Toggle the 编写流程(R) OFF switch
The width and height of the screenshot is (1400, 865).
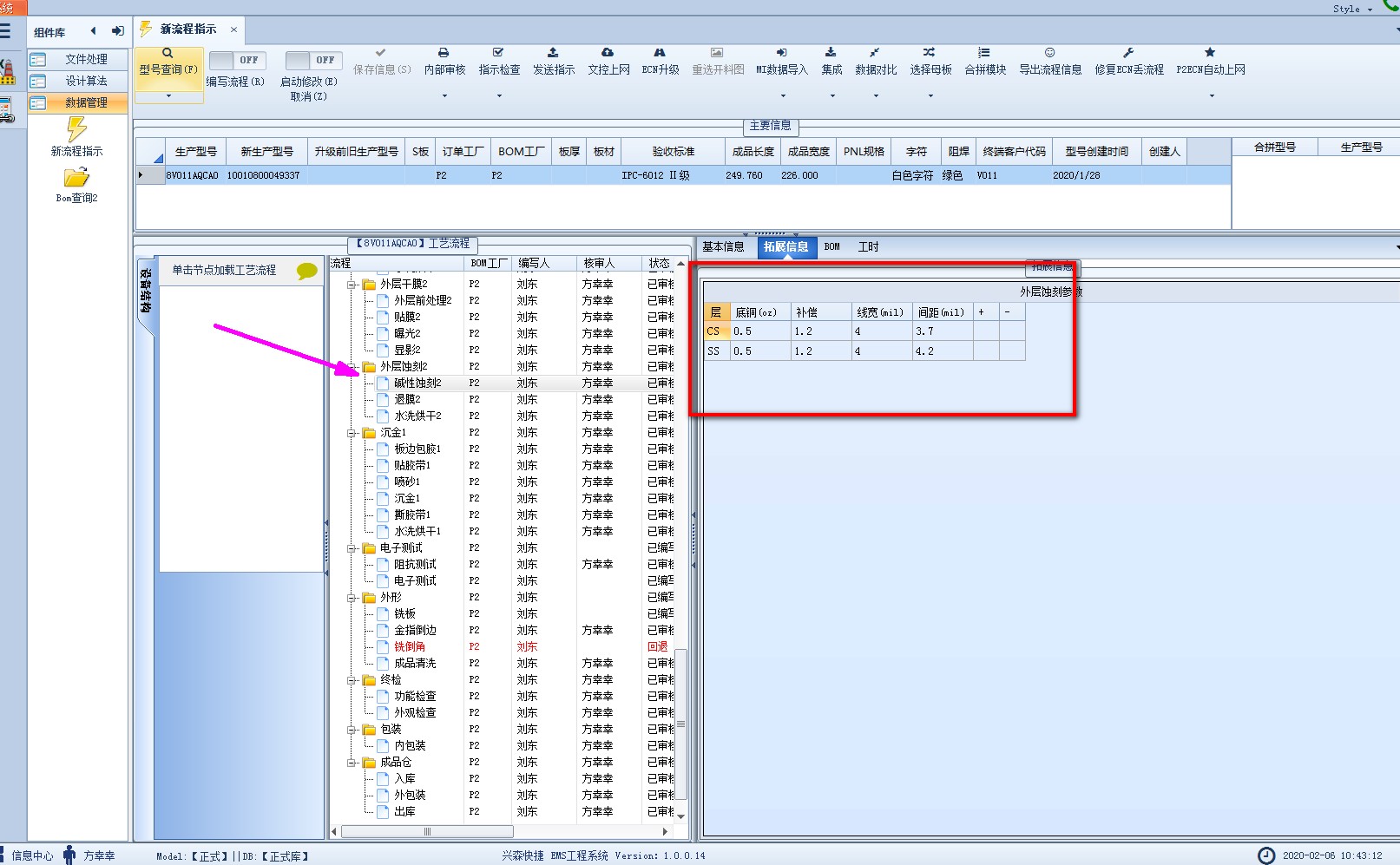tap(237, 60)
